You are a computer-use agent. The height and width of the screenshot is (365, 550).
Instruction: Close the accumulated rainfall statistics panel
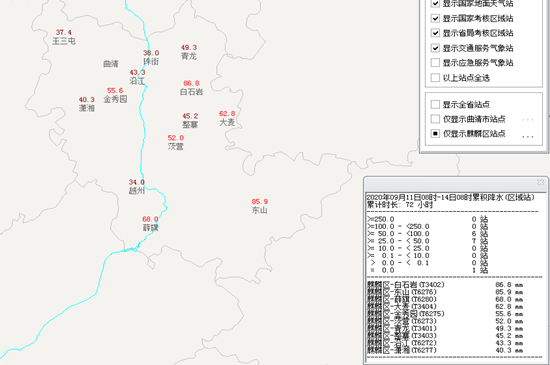pyautogui.click(x=540, y=182)
